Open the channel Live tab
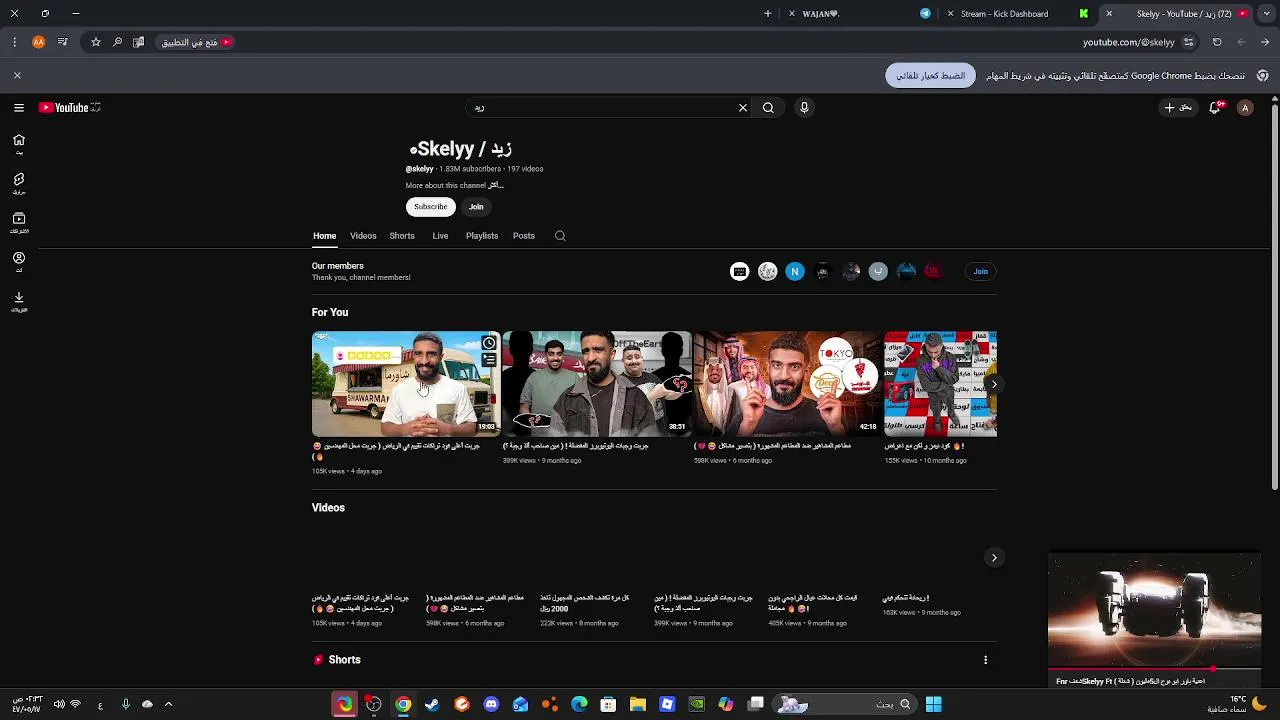 tap(440, 236)
